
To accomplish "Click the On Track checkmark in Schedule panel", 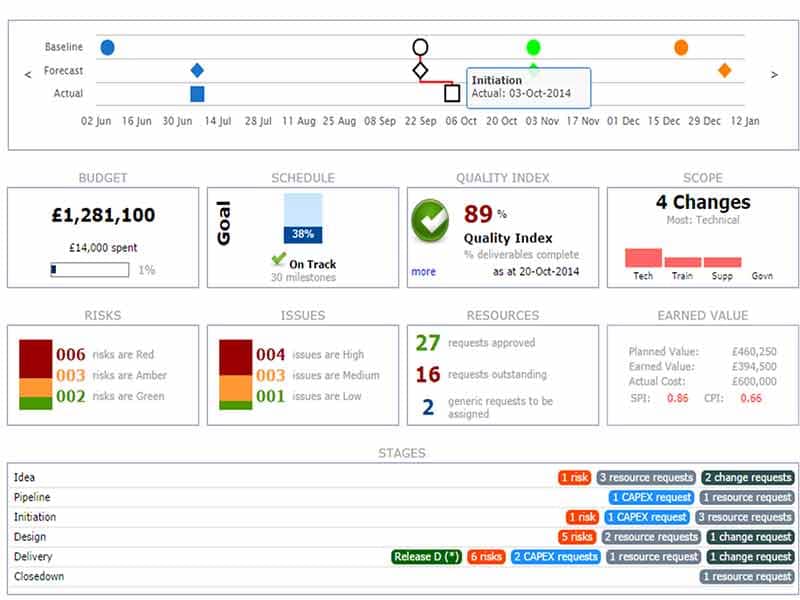I will coord(281,257).
